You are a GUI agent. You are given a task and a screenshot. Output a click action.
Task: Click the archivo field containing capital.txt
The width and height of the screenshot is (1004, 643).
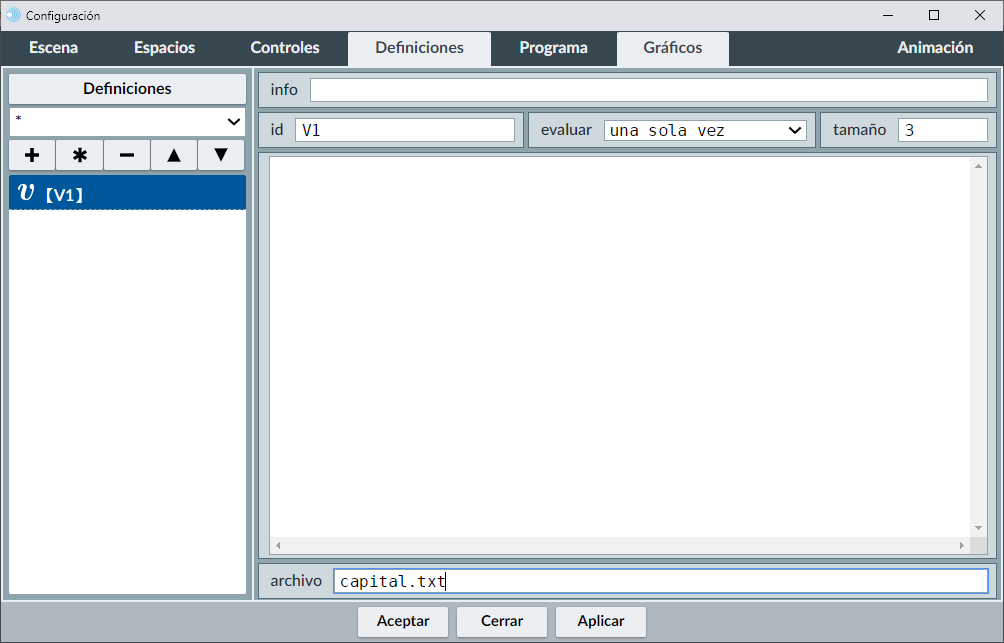(660, 581)
